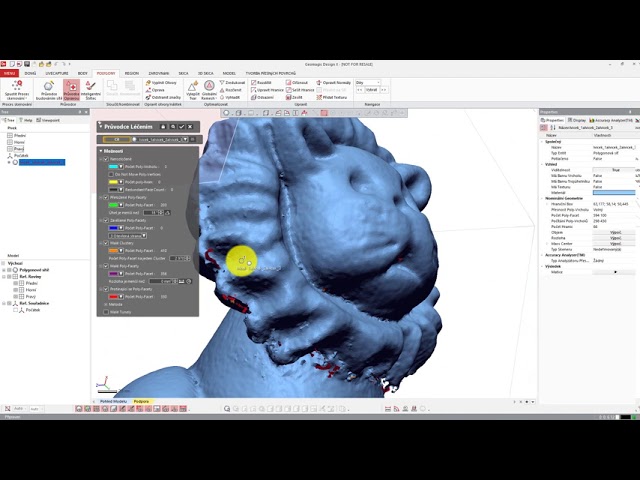Cancel healing wizard with X icon
Viewport: 640px width, 480px height.
191,127
